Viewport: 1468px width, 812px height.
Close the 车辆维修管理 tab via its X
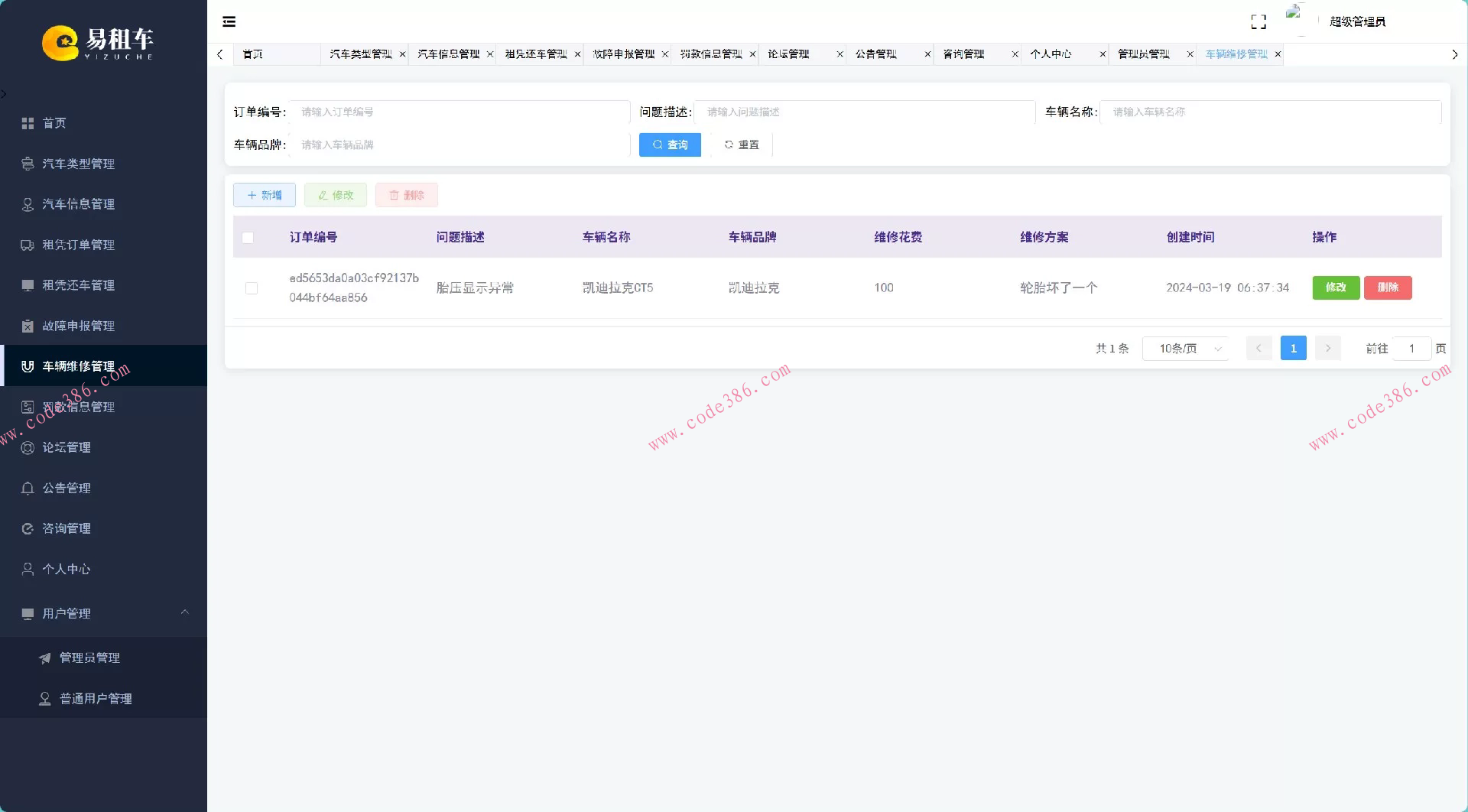click(x=1278, y=54)
